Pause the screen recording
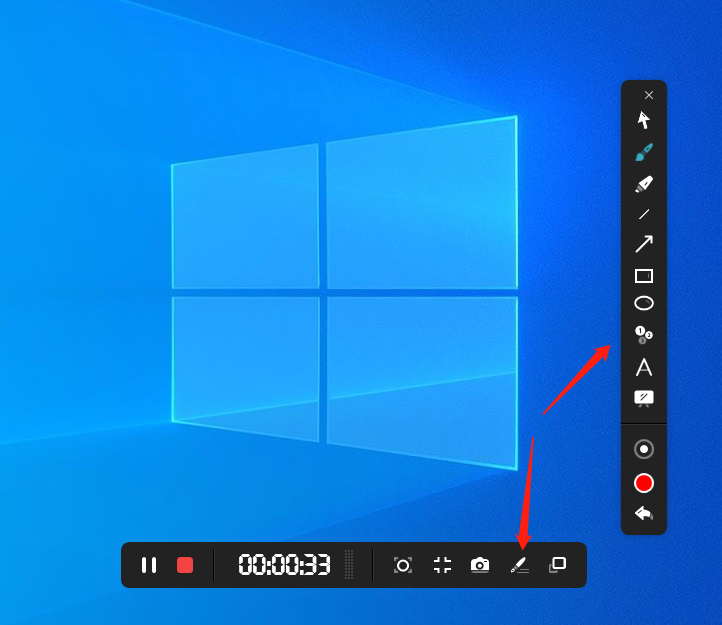This screenshot has height=625, width=722. coord(149,565)
